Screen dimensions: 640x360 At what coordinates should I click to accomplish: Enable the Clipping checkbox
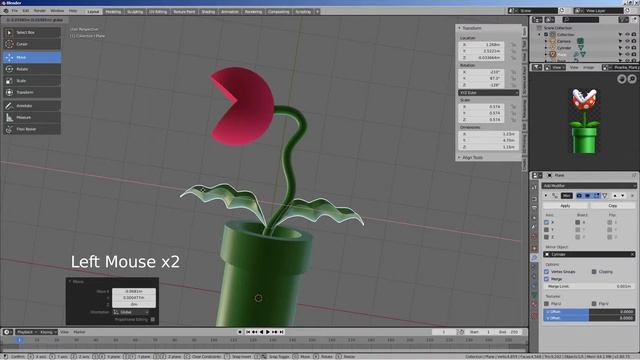point(594,272)
